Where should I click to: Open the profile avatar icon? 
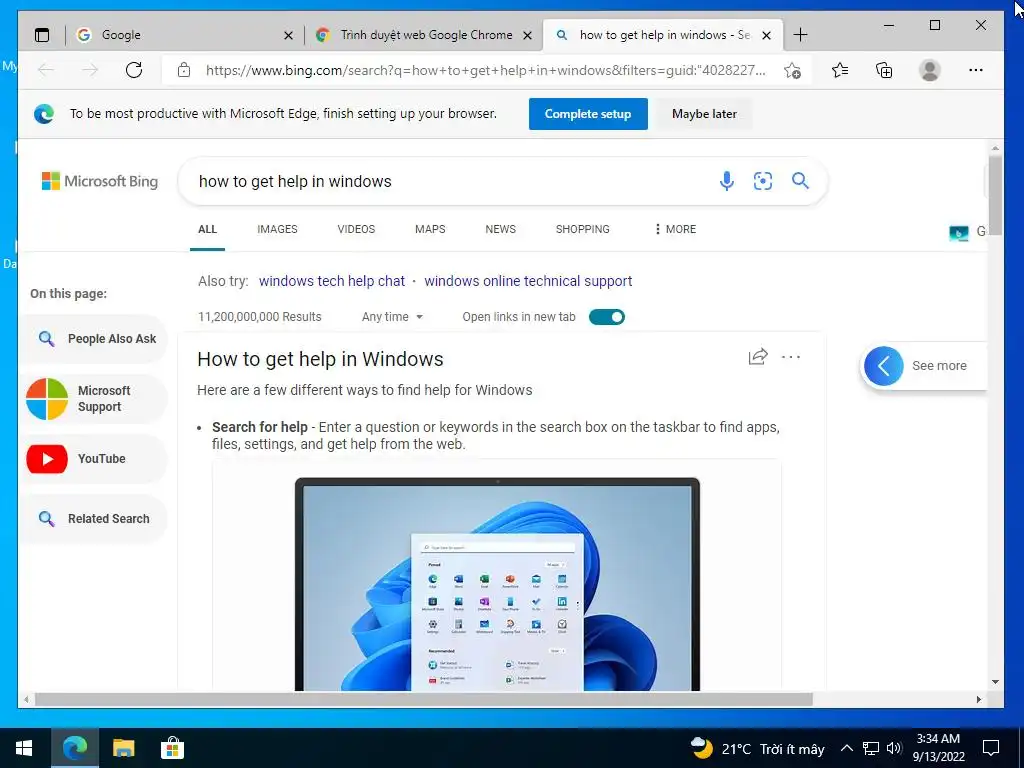pos(929,70)
